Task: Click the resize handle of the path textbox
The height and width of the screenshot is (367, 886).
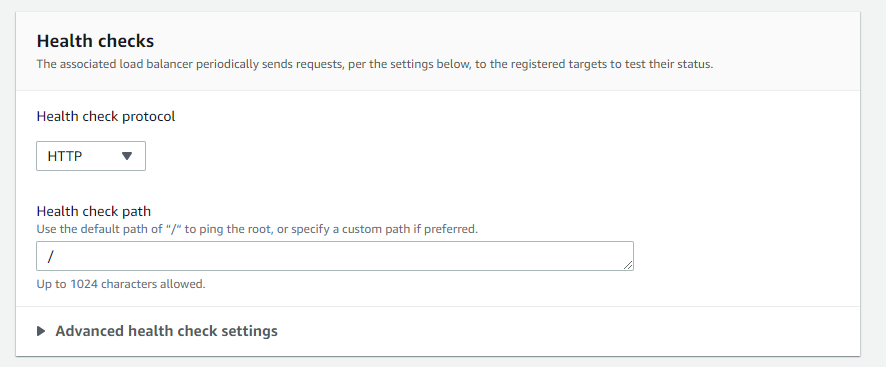Action: 628,265
